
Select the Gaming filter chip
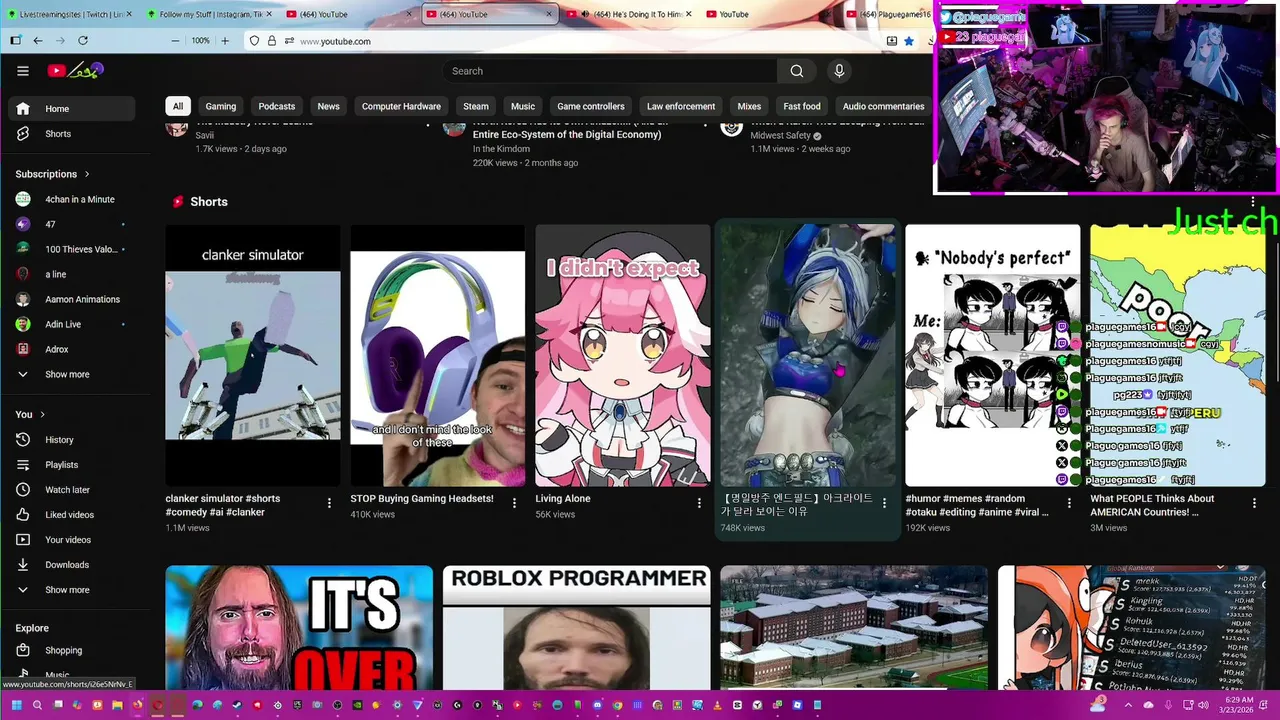tap(221, 106)
